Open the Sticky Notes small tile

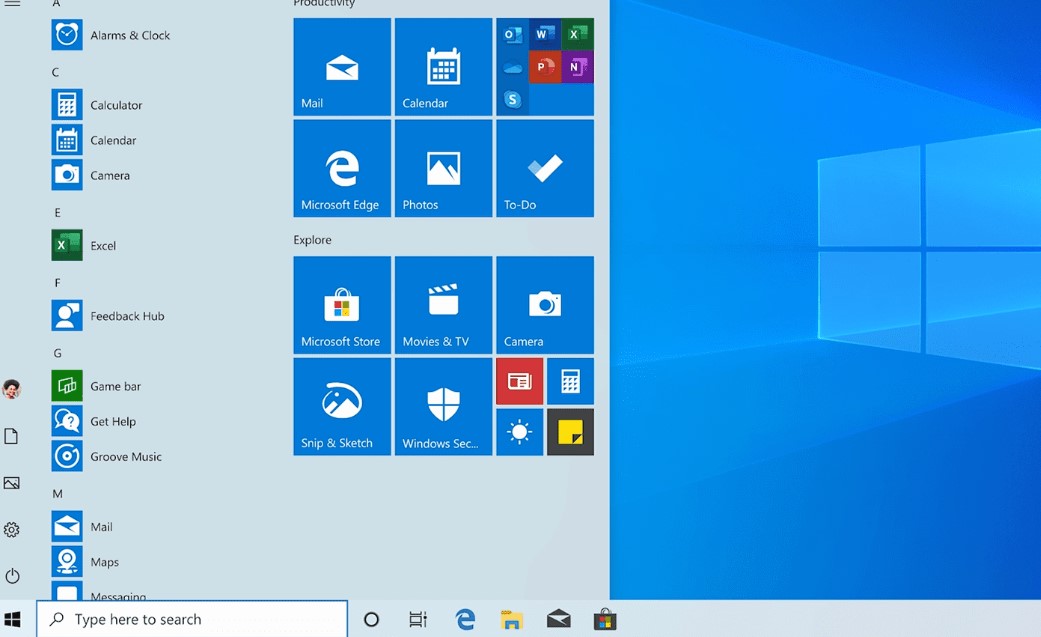point(570,432)
